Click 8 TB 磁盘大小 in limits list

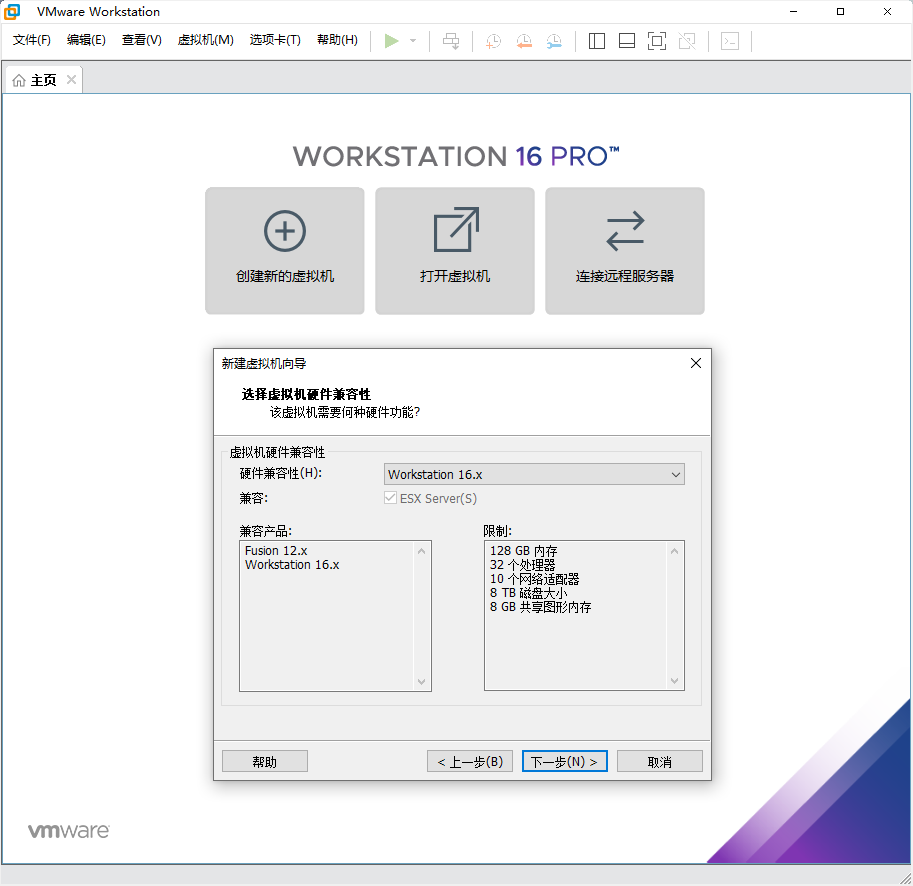(528, 593)
